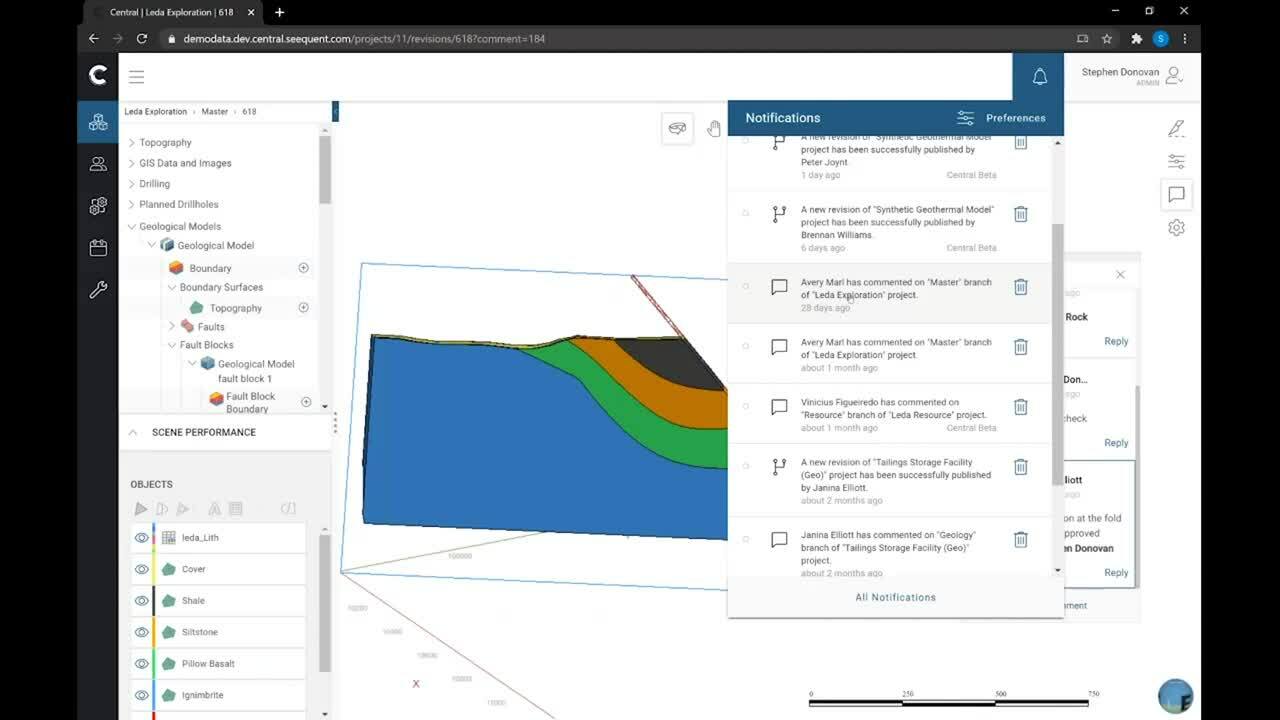Screen dimensions: 1280x720
Task: Open Brennan Williams Synthetic Geothermal Model notification
Action: point(890,227)
